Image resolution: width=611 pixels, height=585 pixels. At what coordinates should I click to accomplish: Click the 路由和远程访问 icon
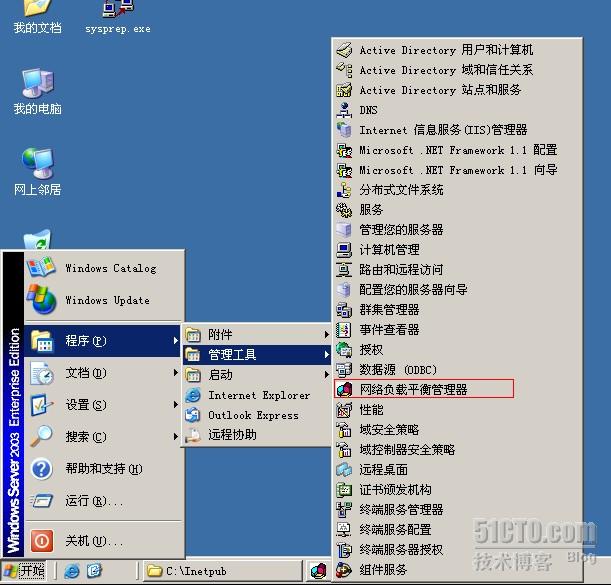[x=344, y=270]
